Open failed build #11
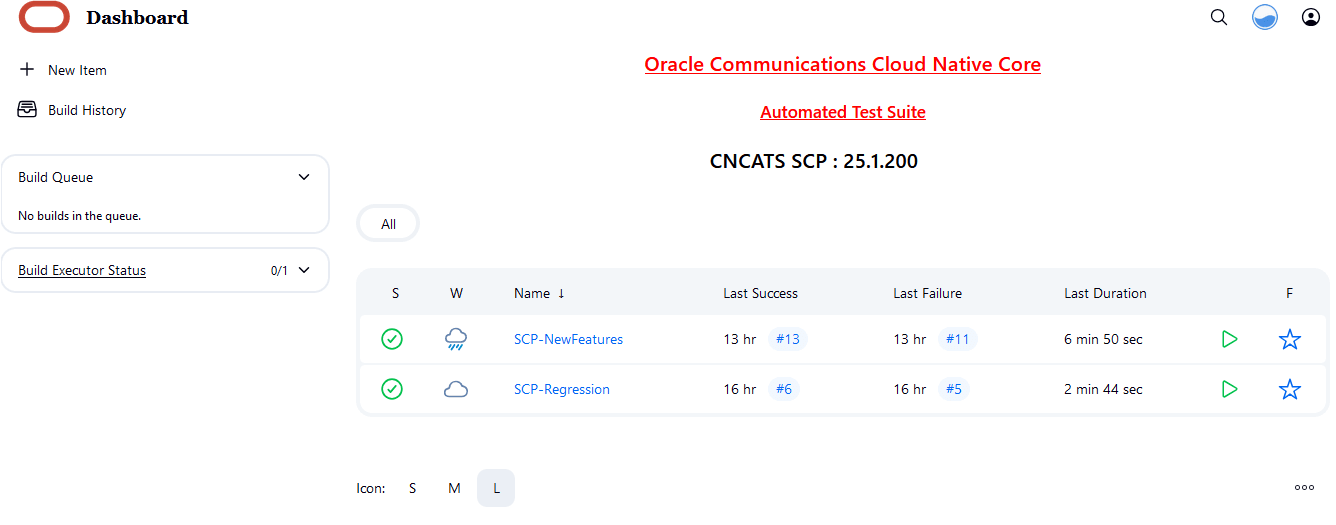1336x525 pixels. click(958, 339)
